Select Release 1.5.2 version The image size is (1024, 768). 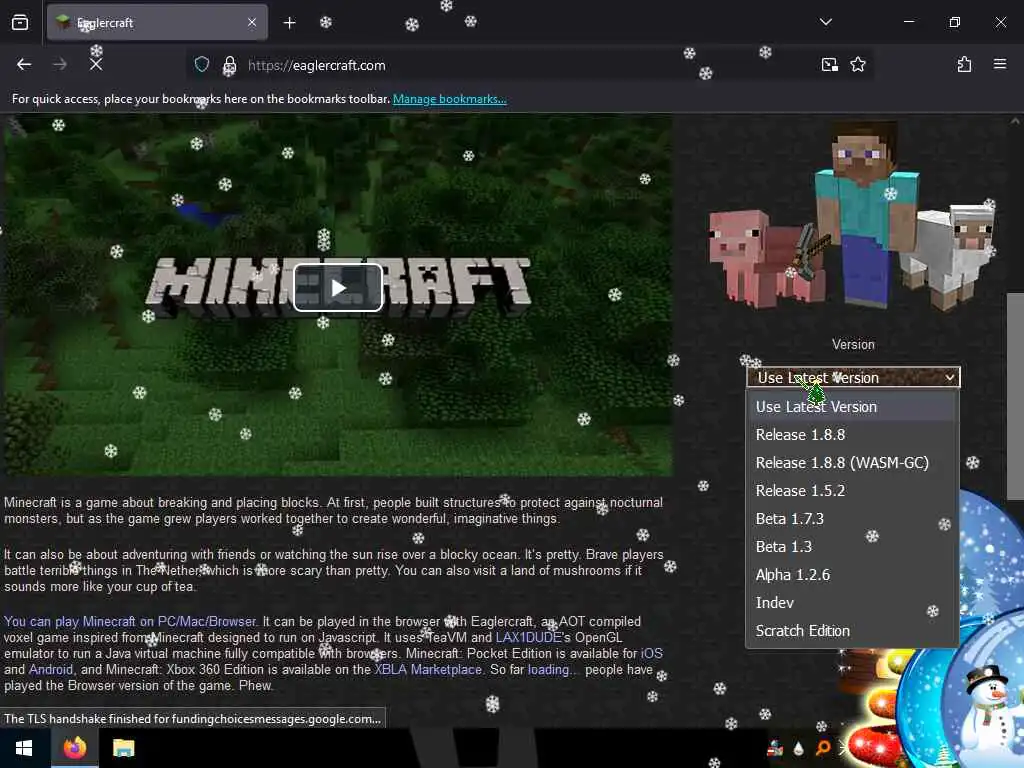point(852,491)
